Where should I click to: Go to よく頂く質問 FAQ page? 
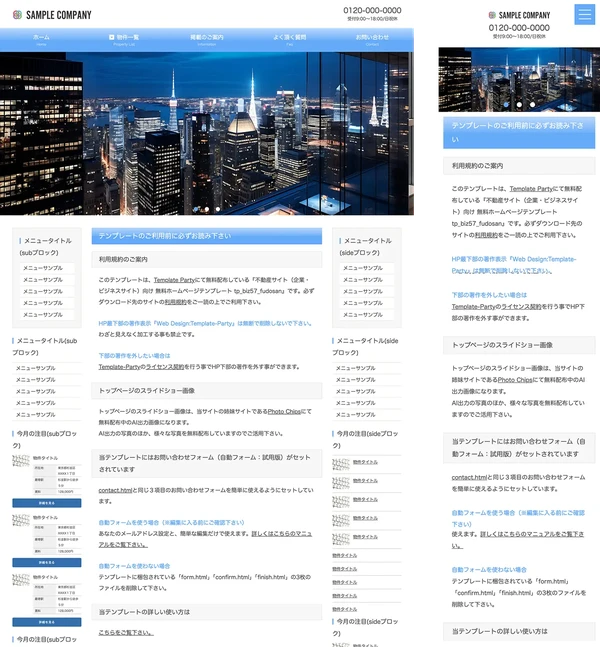pyautogui.click(x=289, y=39)
